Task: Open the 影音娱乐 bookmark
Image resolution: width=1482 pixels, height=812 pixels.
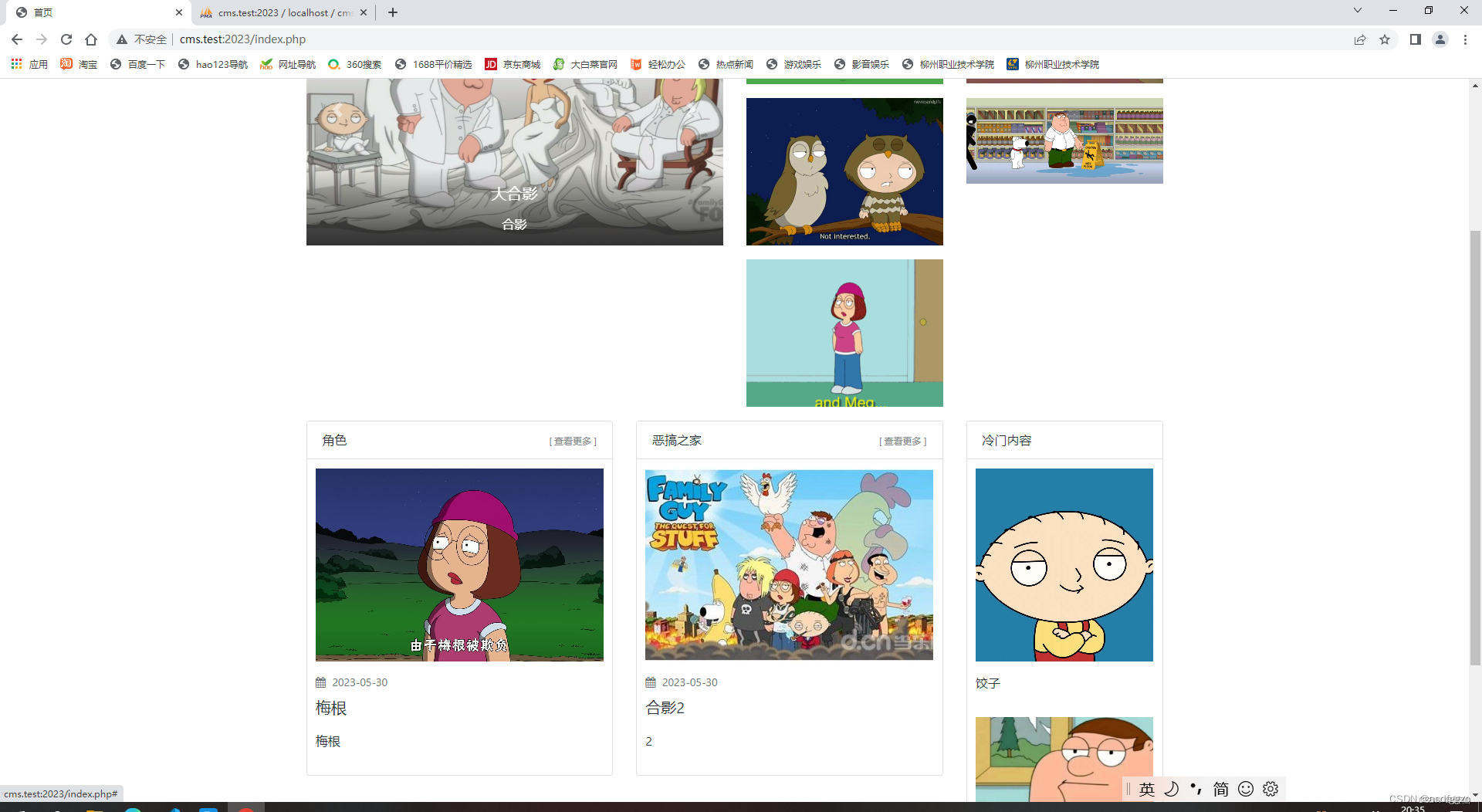Action: tap(861, 64)
